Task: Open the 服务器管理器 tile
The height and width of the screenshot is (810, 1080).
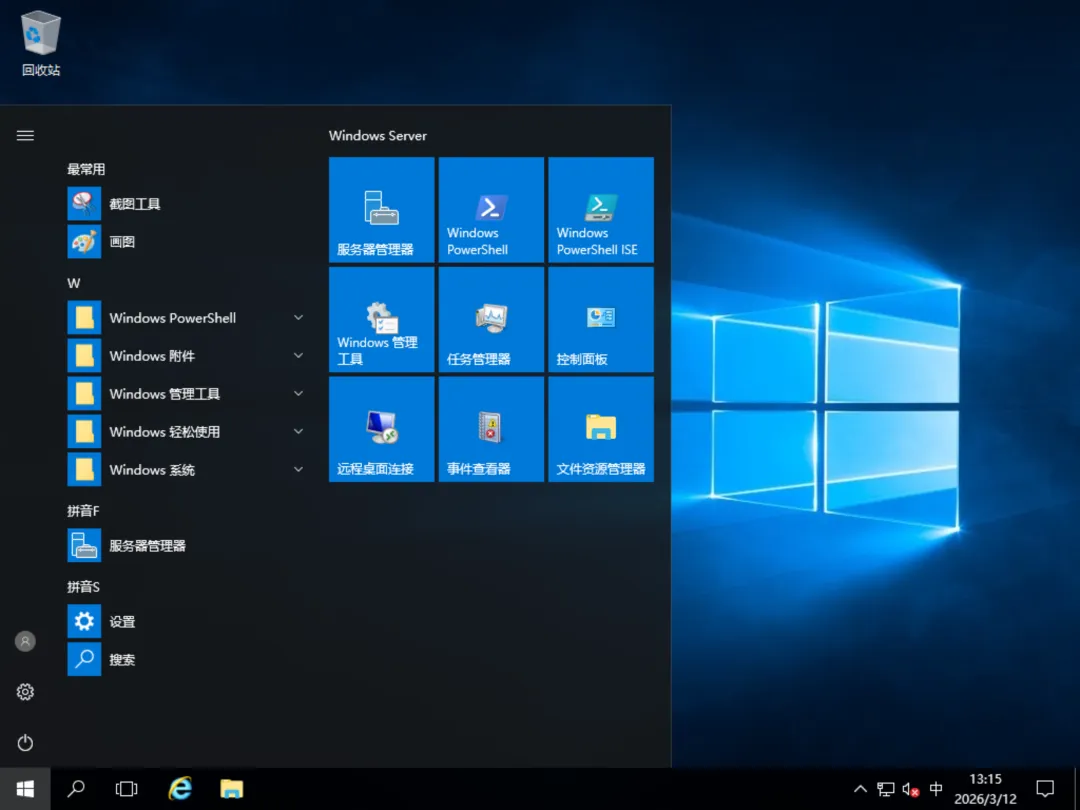Action: 381,210
